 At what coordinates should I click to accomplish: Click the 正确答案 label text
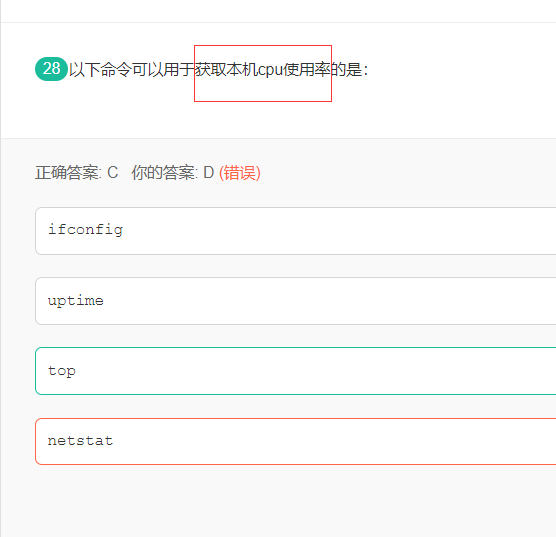pos(67,173)
